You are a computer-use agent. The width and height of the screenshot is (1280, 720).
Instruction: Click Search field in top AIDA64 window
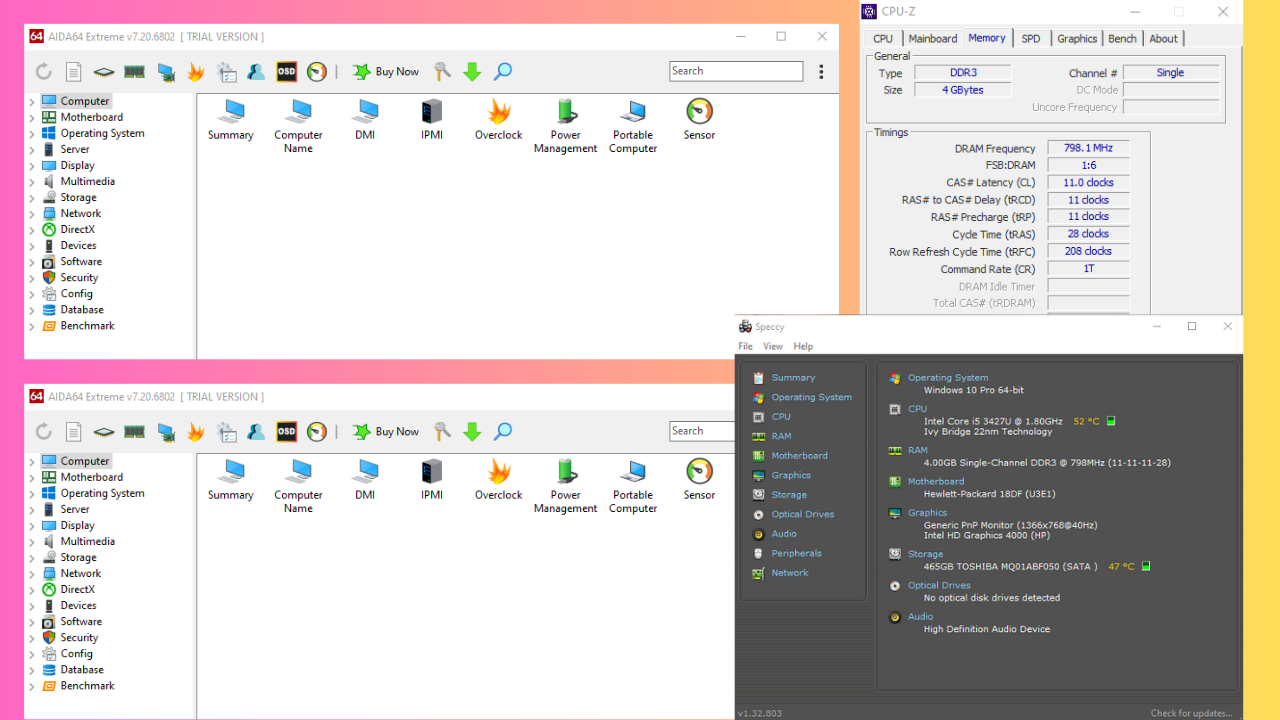click(x=736, y=71)
